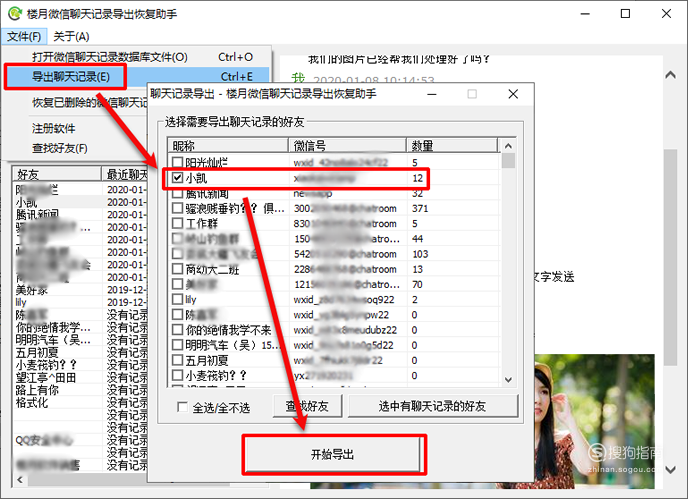688x499 pixels.
Task: Click the chat photo thumbnail of woman
Action: [595, 421]
